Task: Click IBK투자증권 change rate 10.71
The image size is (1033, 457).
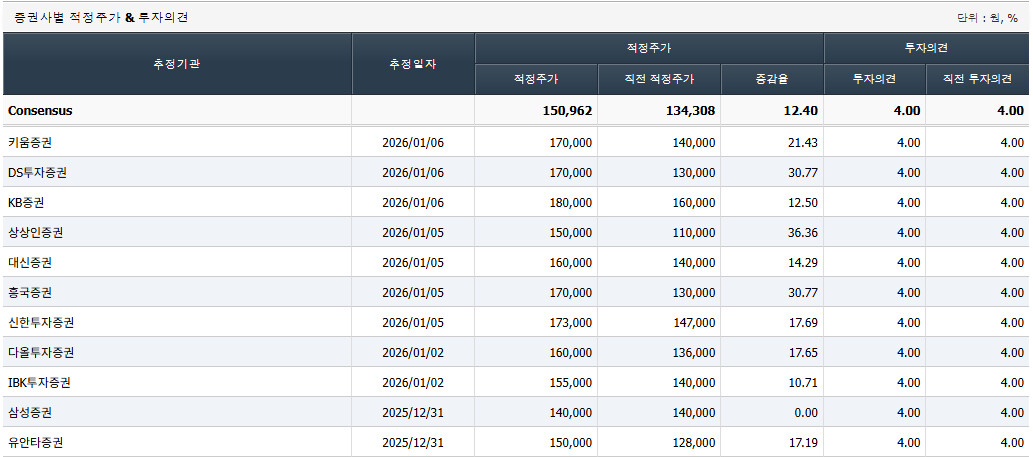Action: (803, 383)
